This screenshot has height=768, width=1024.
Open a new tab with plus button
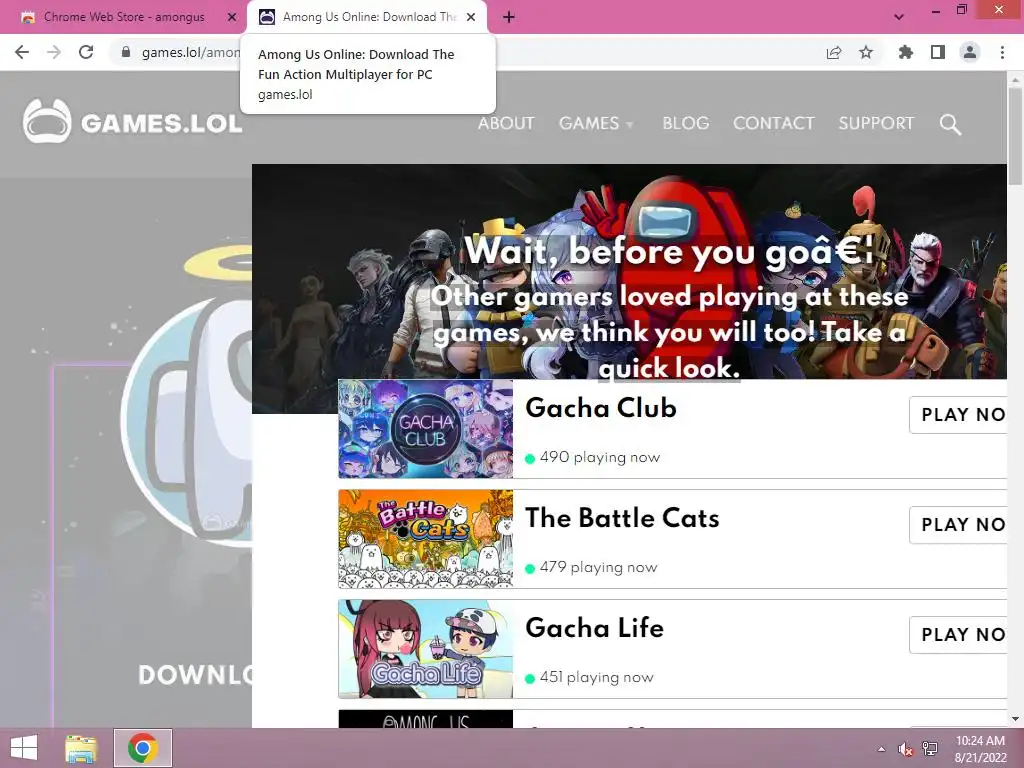click(x=509, y=18)
